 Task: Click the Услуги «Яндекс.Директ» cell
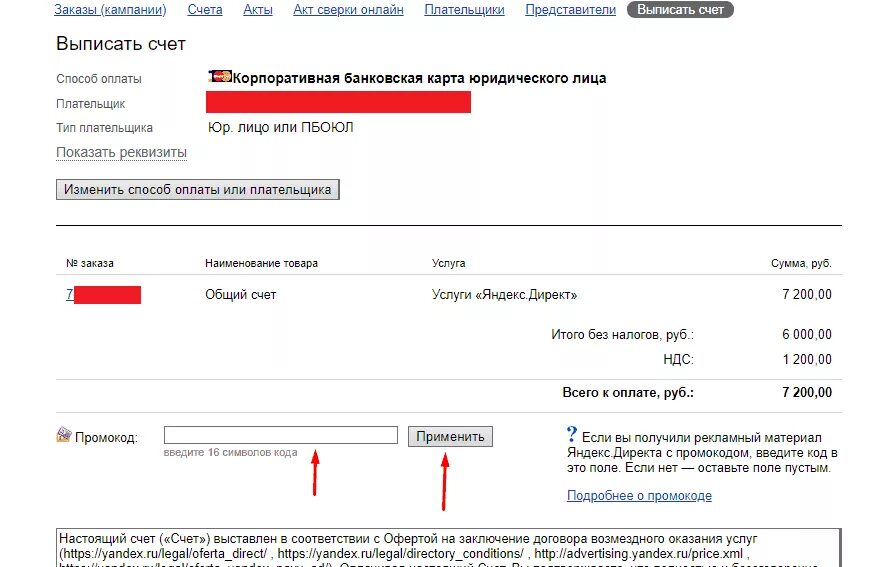(505, 295)
